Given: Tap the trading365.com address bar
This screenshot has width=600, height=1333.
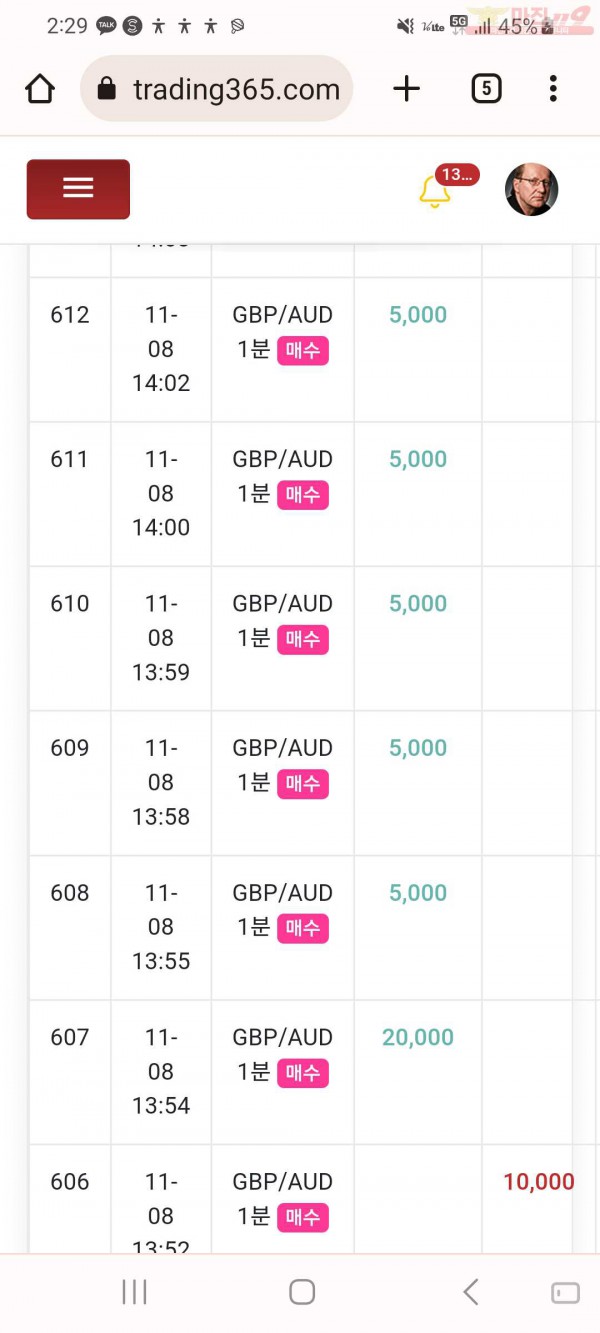Looking at the screenshot, I should click(217, 89).
